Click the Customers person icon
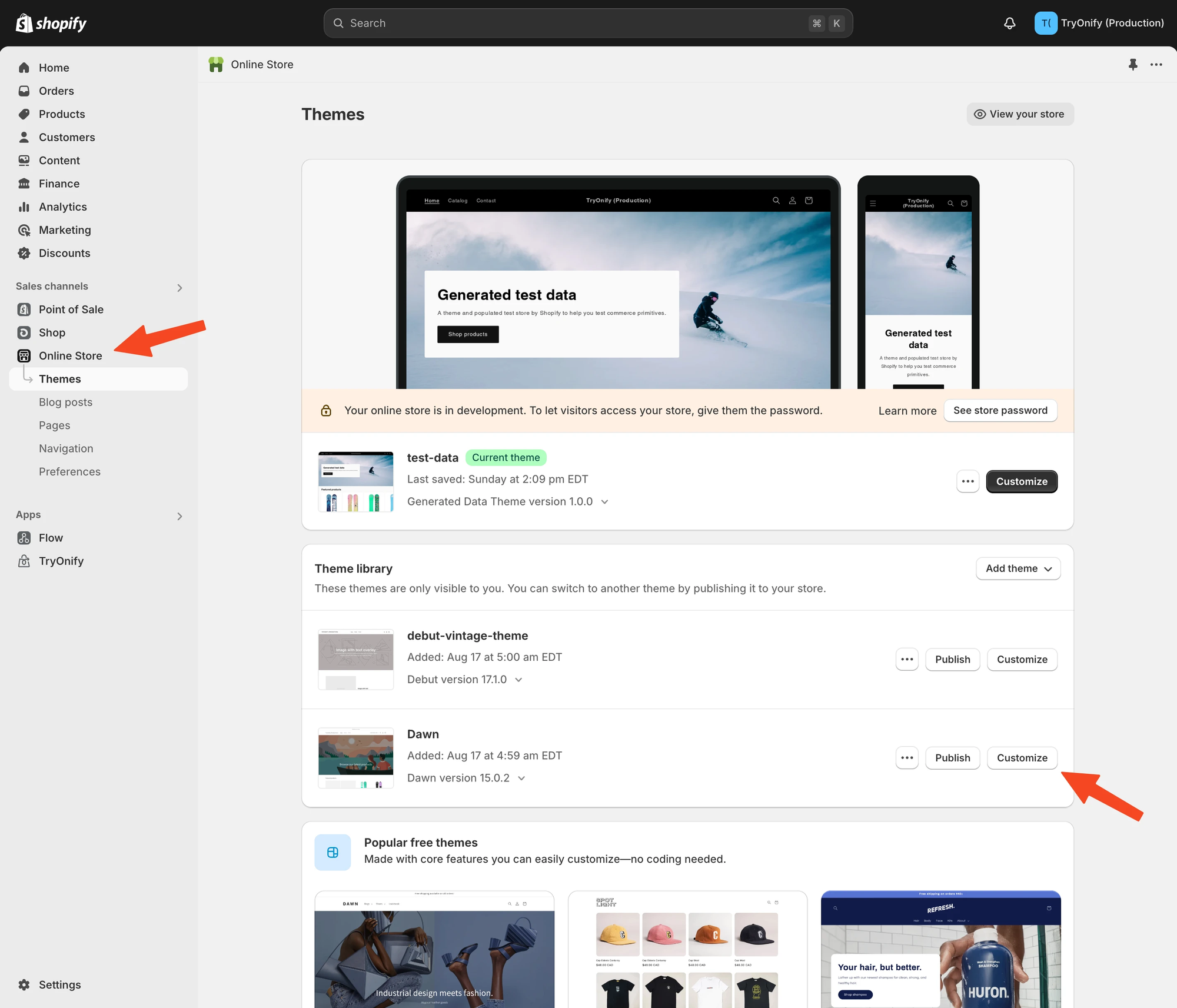 point(24,137)
